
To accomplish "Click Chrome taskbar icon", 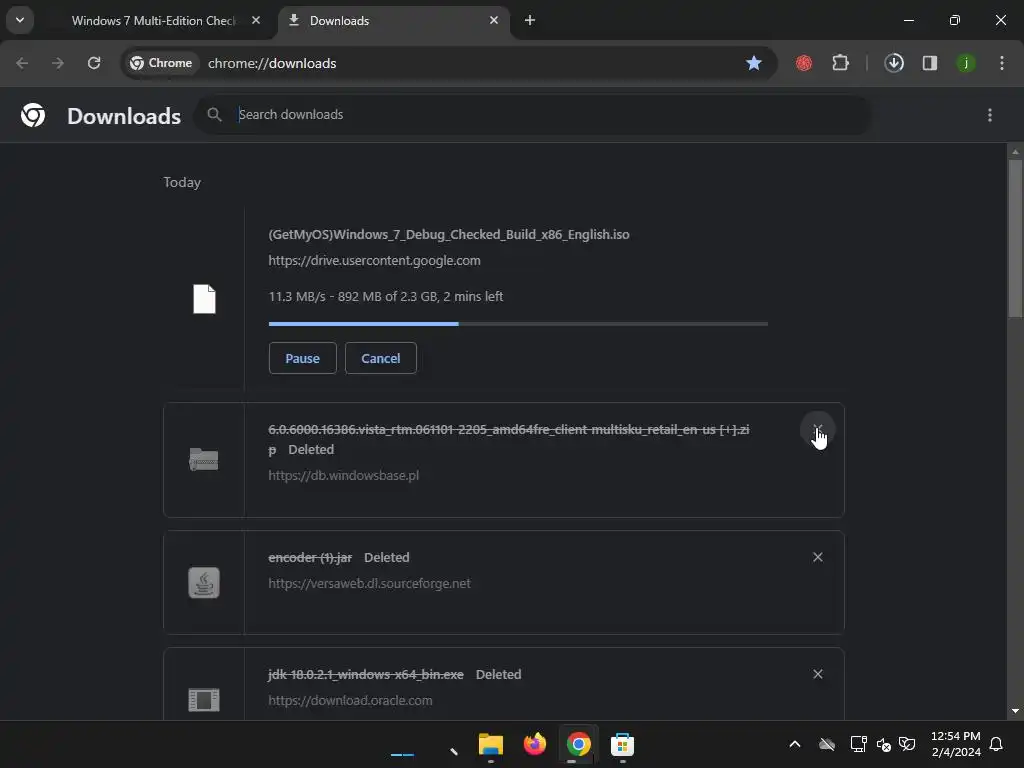I will 579,744.
